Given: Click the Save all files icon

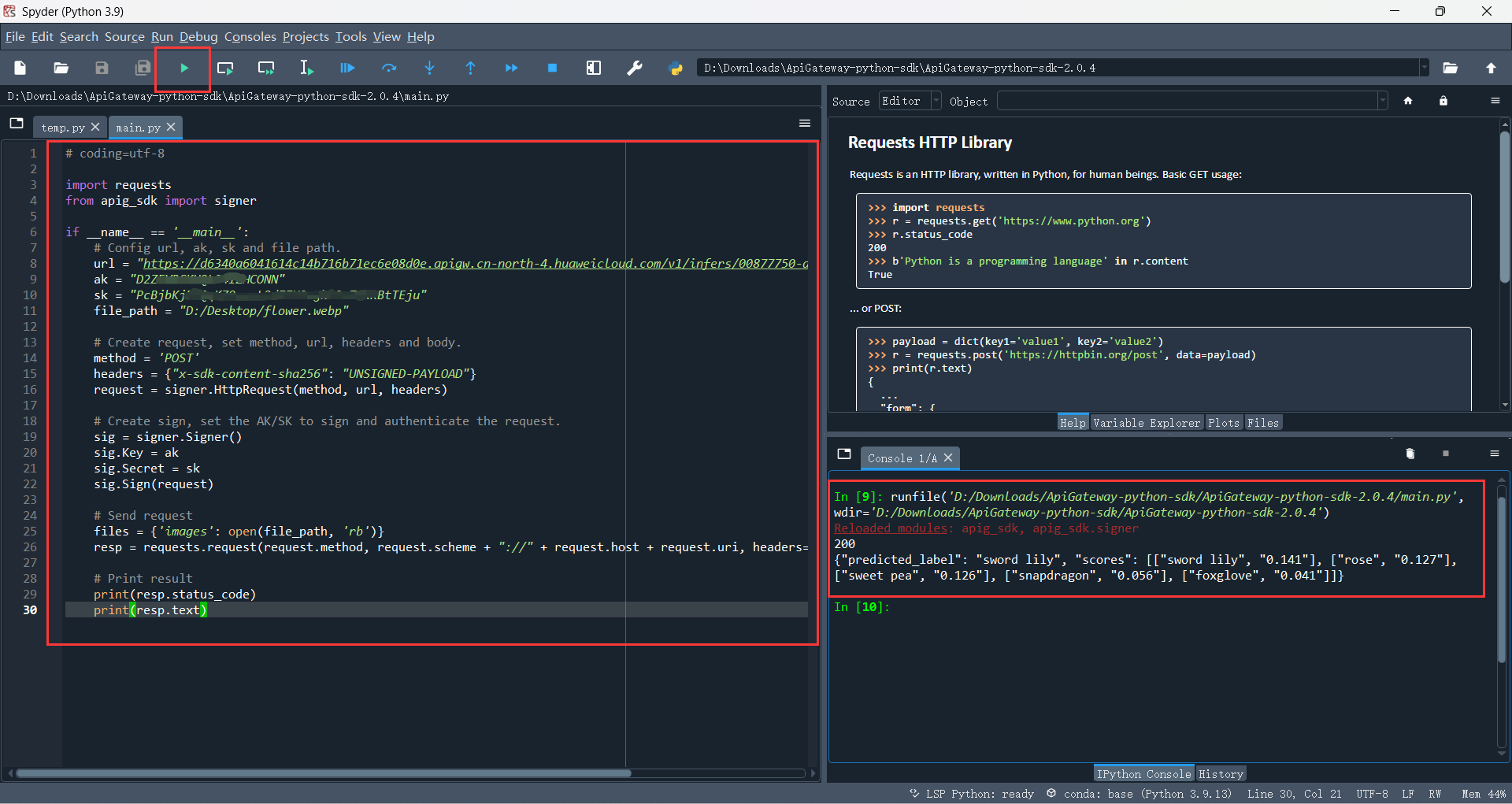Looking at the screenshot, I should pyautogui.click(x=143, y=69).
